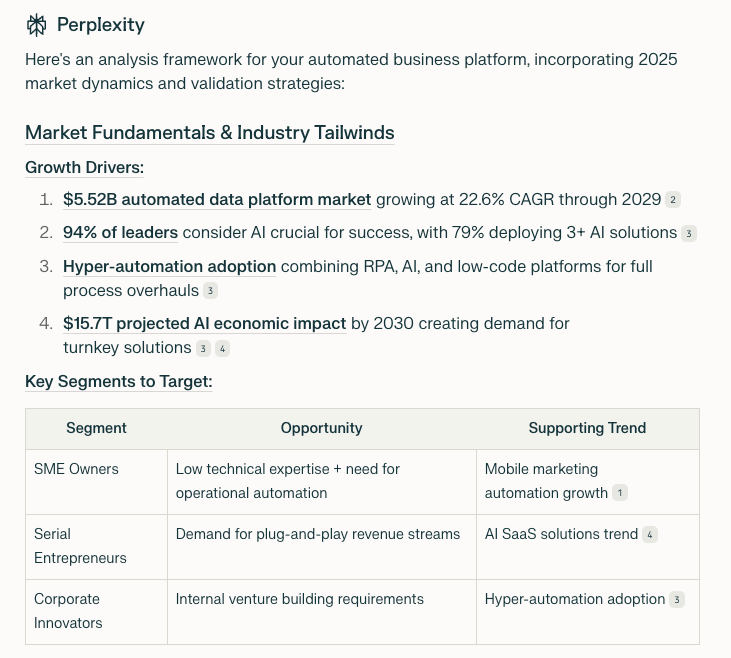
Task: Open citation 4 after turnkey solutions
Action: coord(222,348)
